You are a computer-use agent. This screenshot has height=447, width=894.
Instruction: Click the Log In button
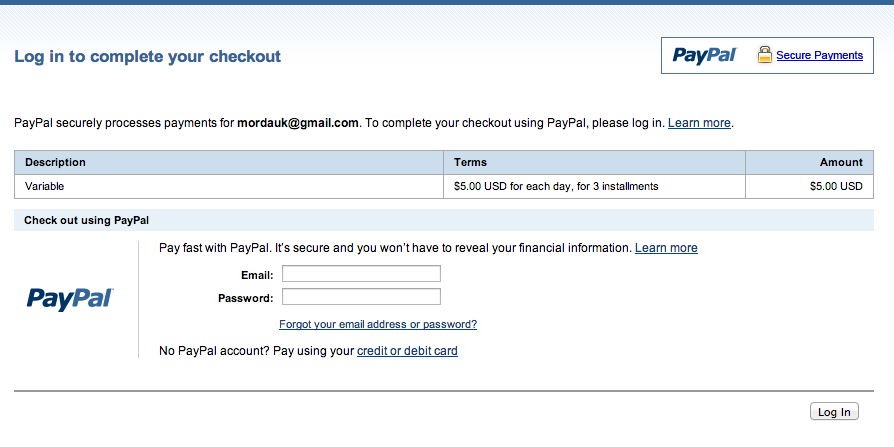click(834, 412)
